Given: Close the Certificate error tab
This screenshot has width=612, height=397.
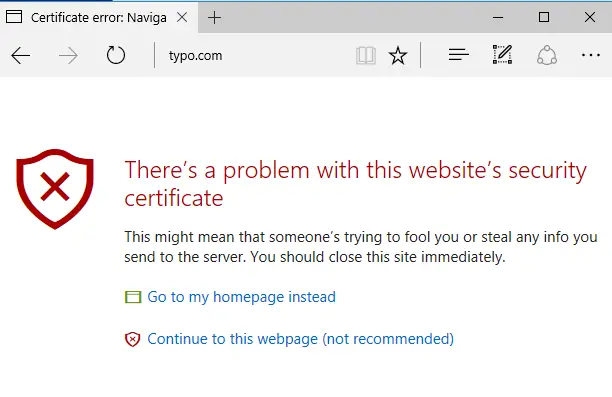Looking at the screenshot, I should click(x=182, y=17).
